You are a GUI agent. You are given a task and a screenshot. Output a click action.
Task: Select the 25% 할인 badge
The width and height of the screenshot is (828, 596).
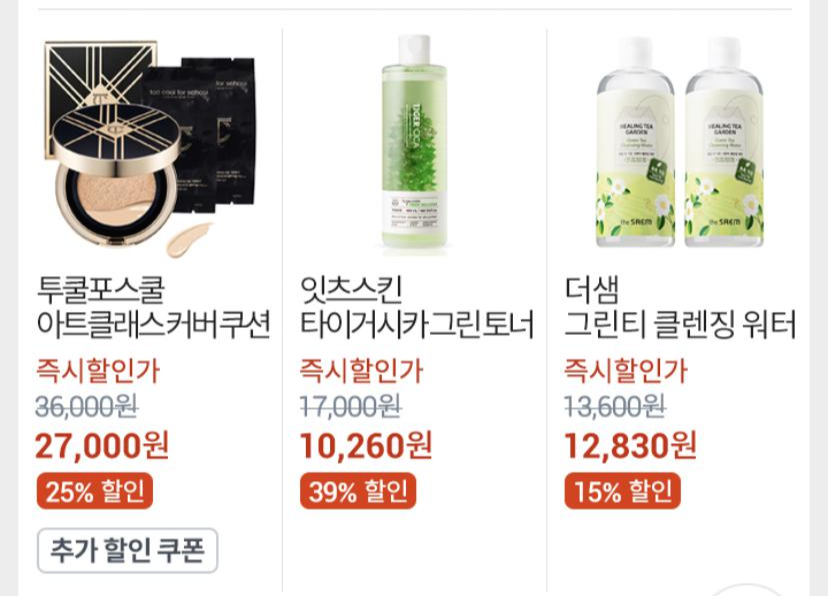click(x=95, y=491)
